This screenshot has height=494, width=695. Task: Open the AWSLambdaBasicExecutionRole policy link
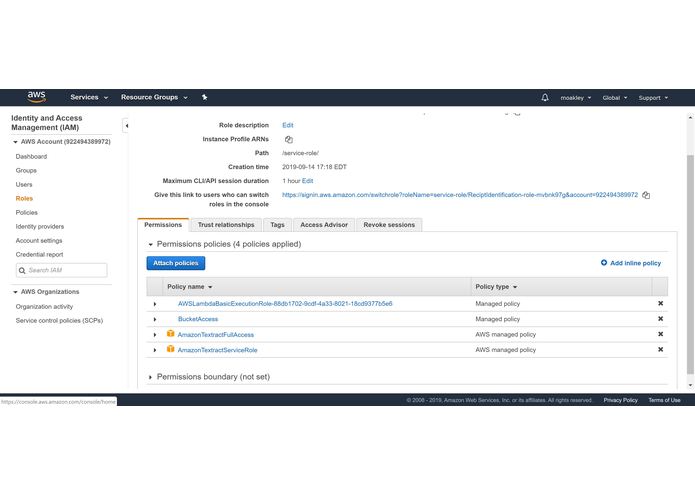[285, 303]
